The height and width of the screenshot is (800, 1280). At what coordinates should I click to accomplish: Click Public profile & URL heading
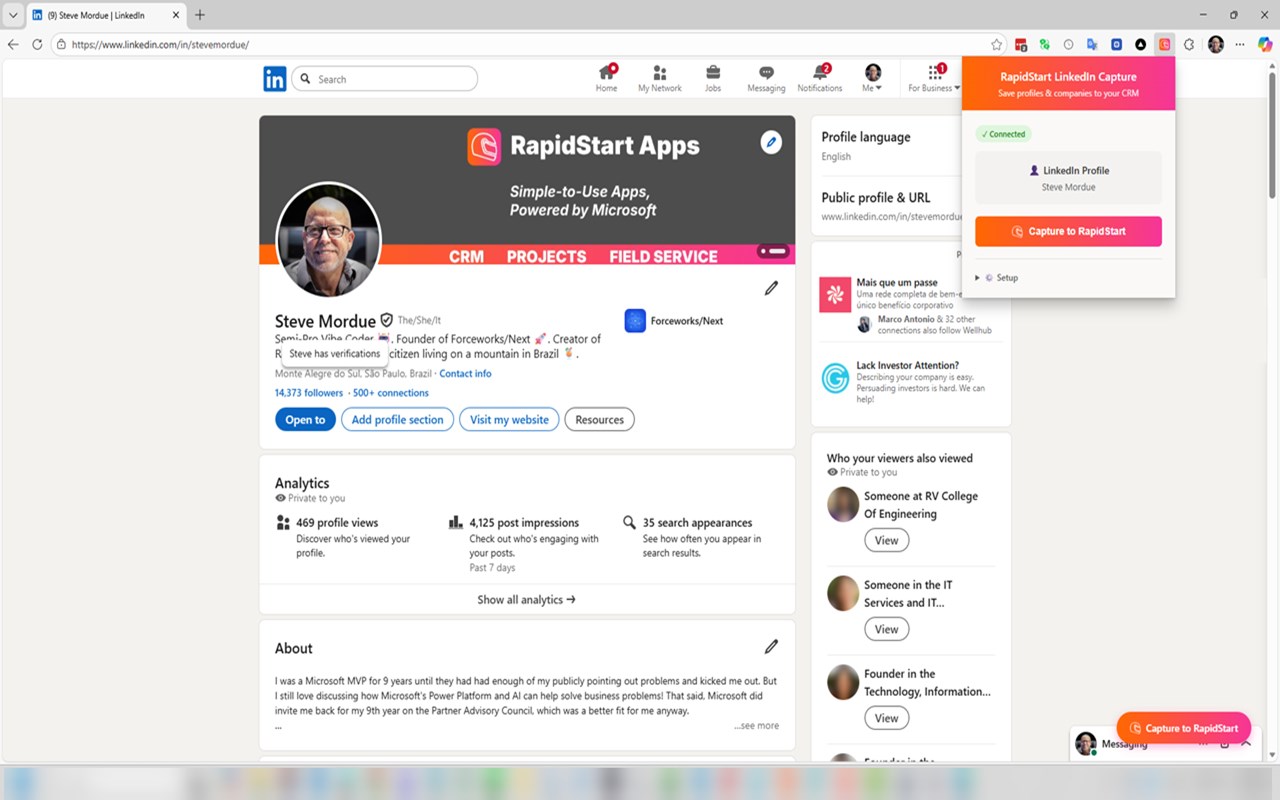coord(876,198)
